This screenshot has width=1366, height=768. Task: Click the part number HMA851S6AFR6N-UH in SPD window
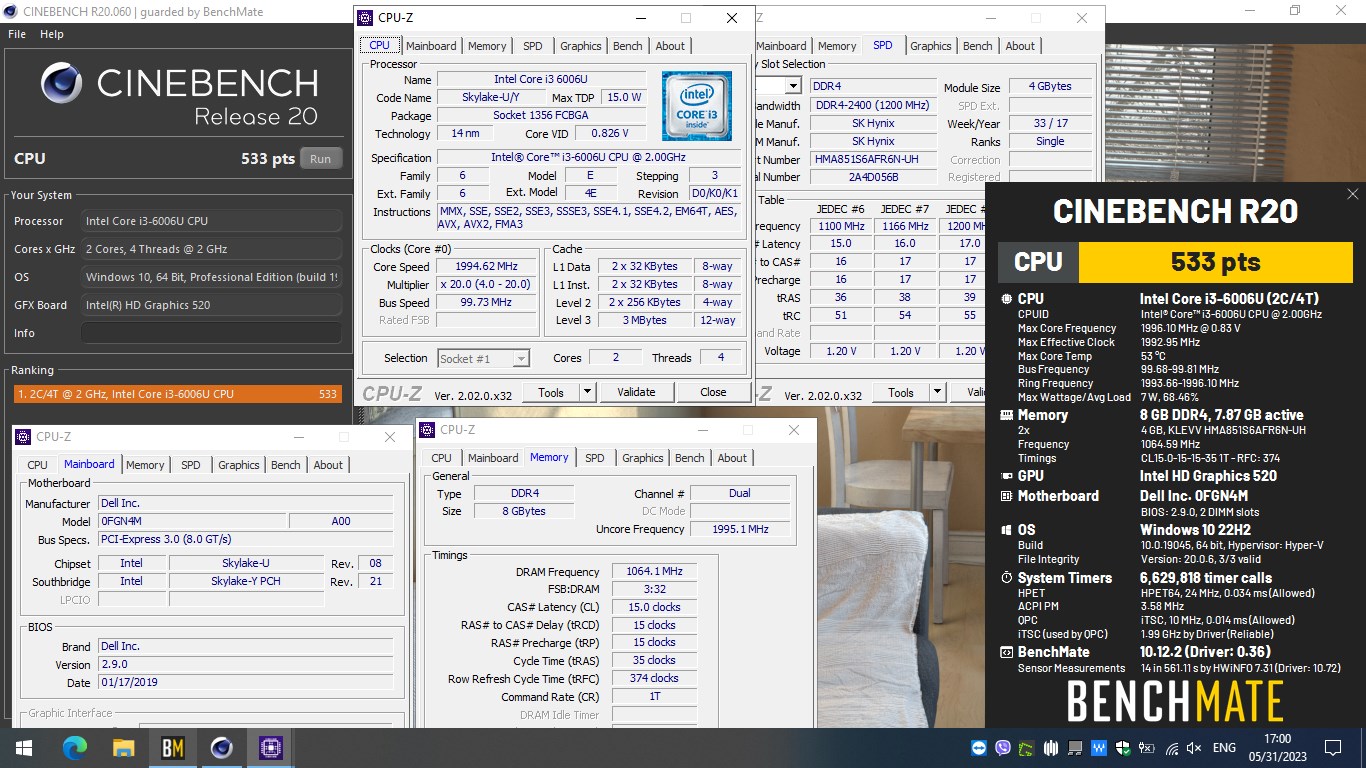(x=873, y=159)
